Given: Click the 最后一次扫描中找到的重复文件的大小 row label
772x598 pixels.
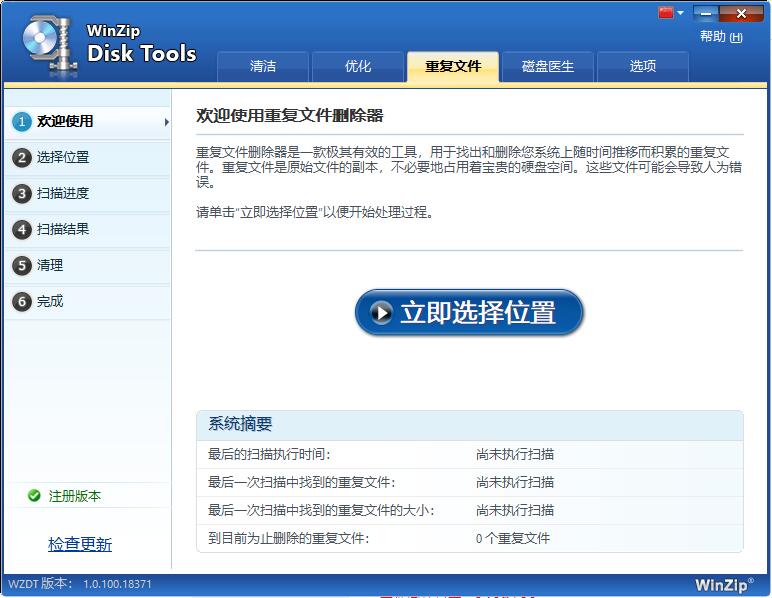Looking at the screenshot, I should (x=321, y=510).
